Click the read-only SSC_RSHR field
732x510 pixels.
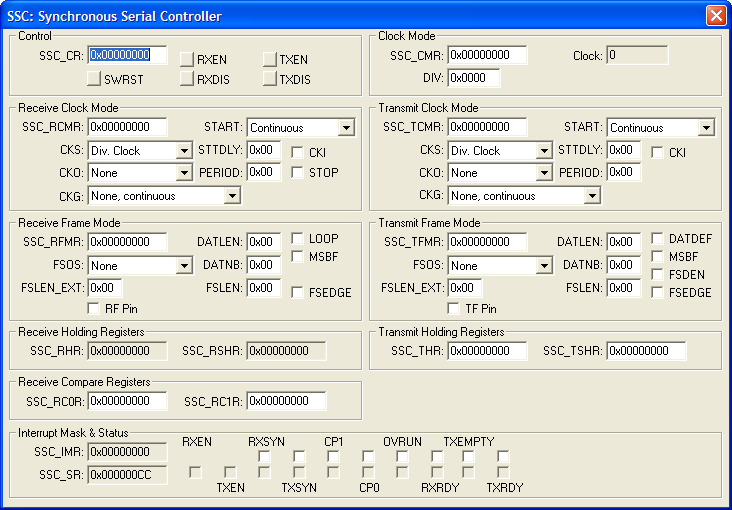(x=287, y=351)
